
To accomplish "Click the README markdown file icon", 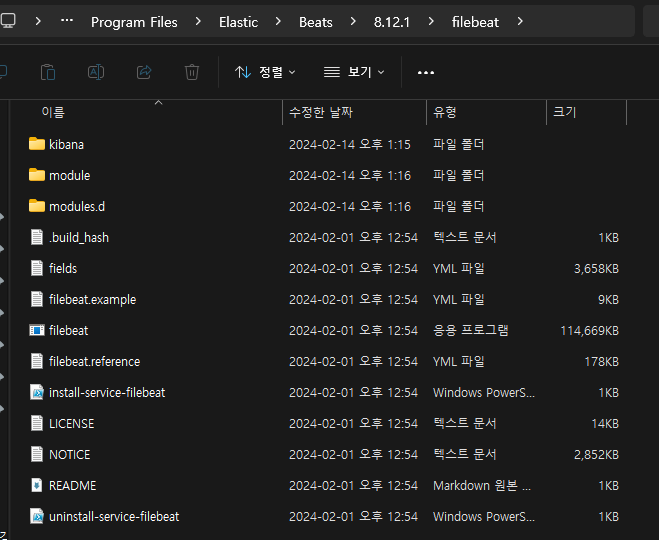I will 37,485.
